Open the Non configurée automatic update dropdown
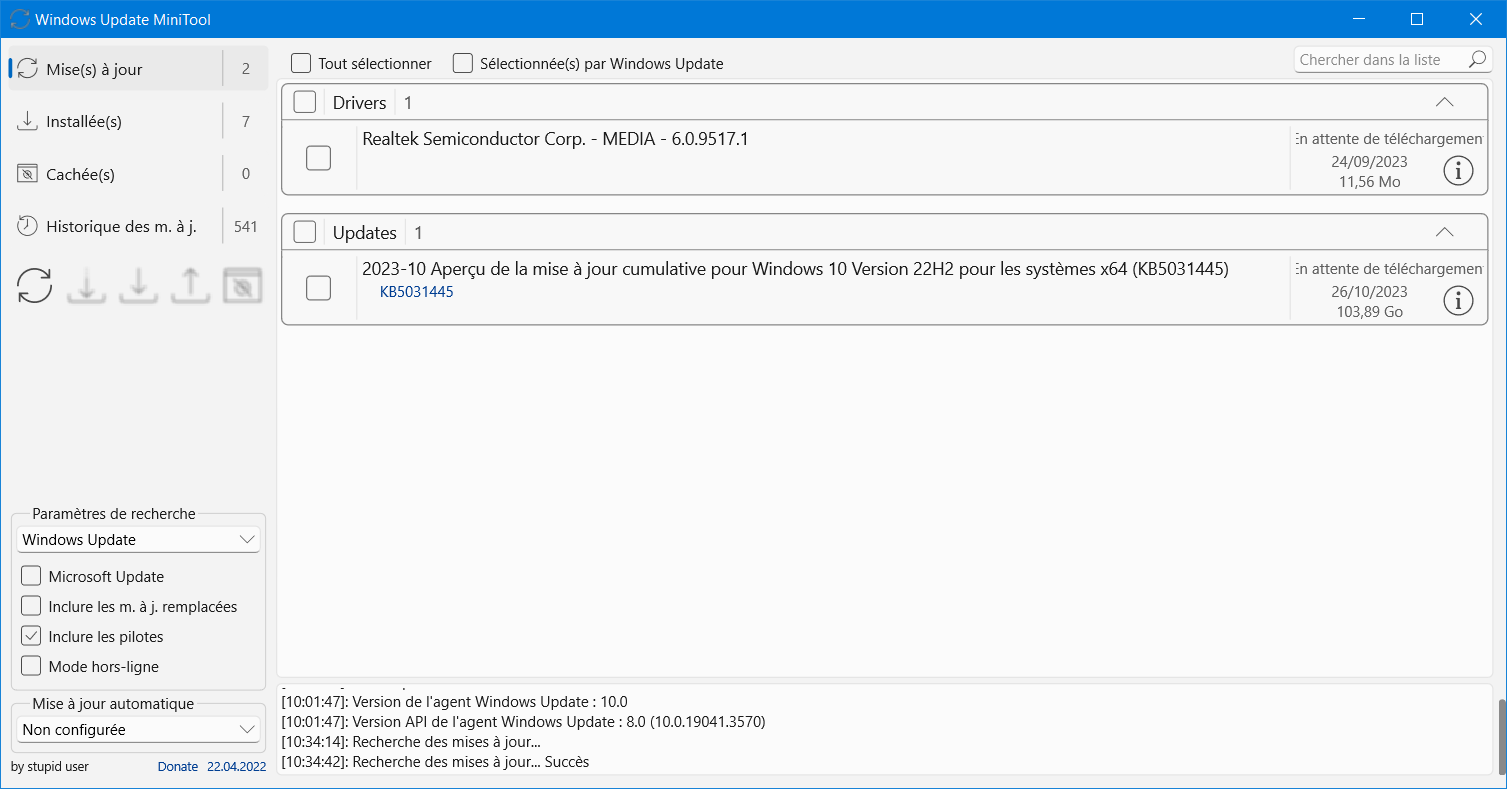This screenshot has width=1507, height=789. click(x=139, y=730)
